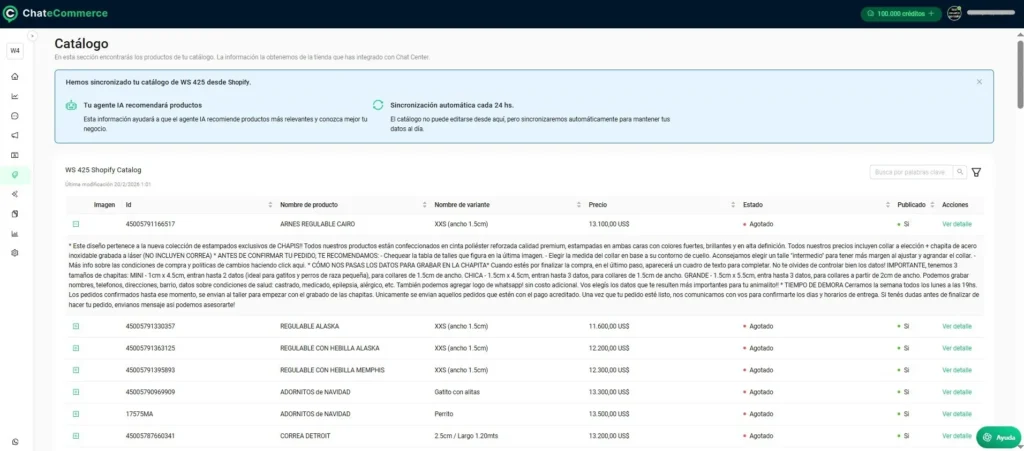The height and width of the screenshot is (451, 1024).
Task: Click the price 12.200,00 US$
Action: (609, 348)
